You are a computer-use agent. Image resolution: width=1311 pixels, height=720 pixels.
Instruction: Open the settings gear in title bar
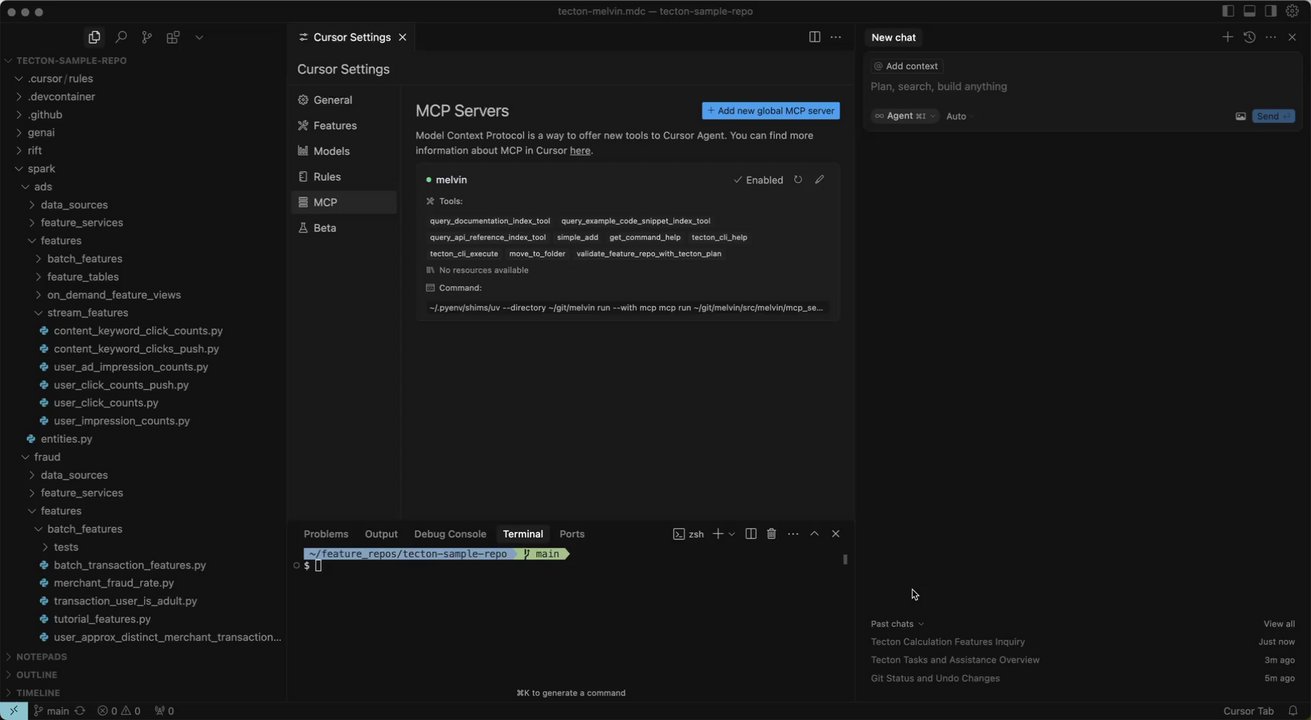coord(1291,11)
